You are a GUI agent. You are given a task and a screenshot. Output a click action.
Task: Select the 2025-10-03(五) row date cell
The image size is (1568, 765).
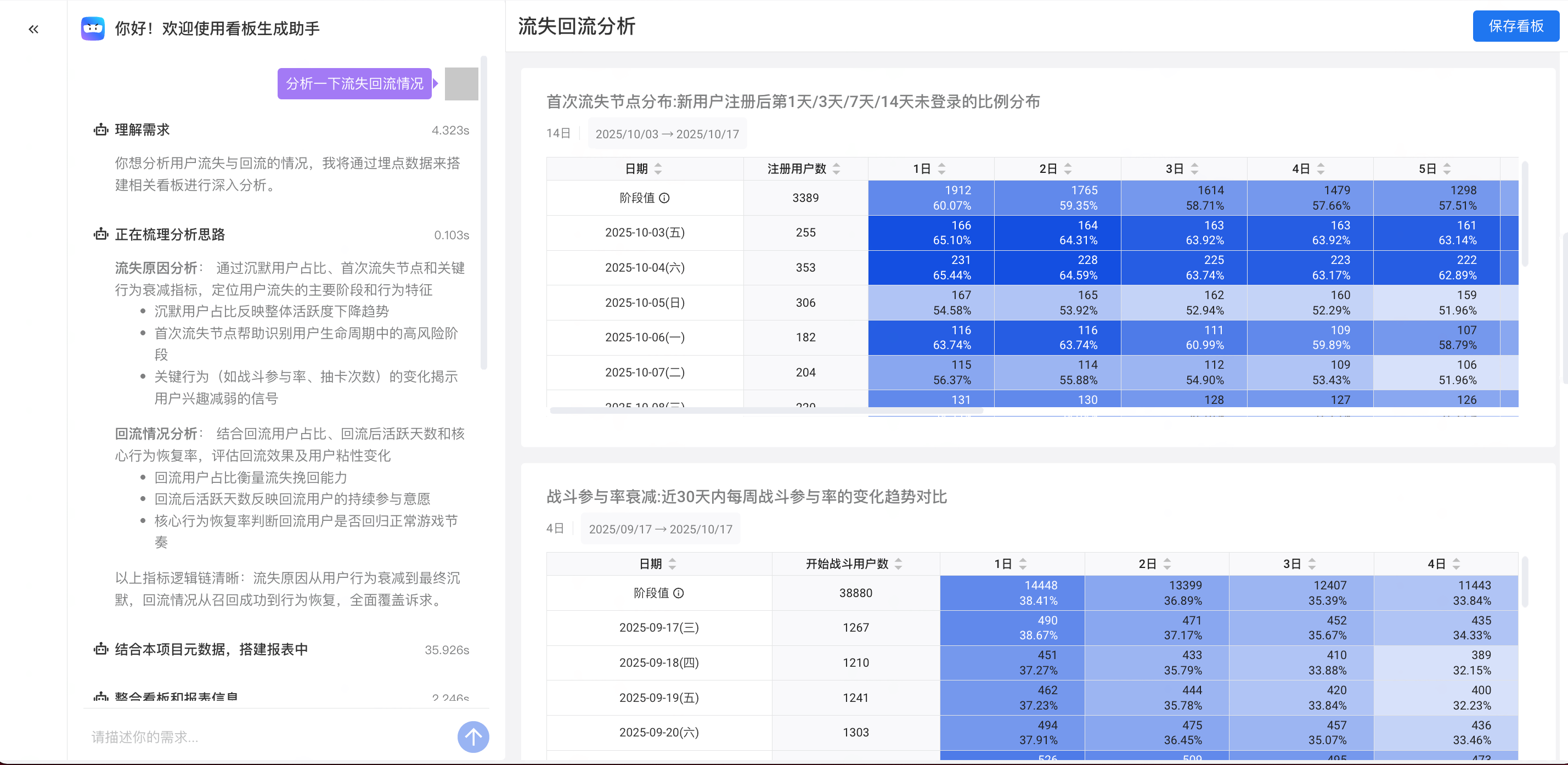645,233
